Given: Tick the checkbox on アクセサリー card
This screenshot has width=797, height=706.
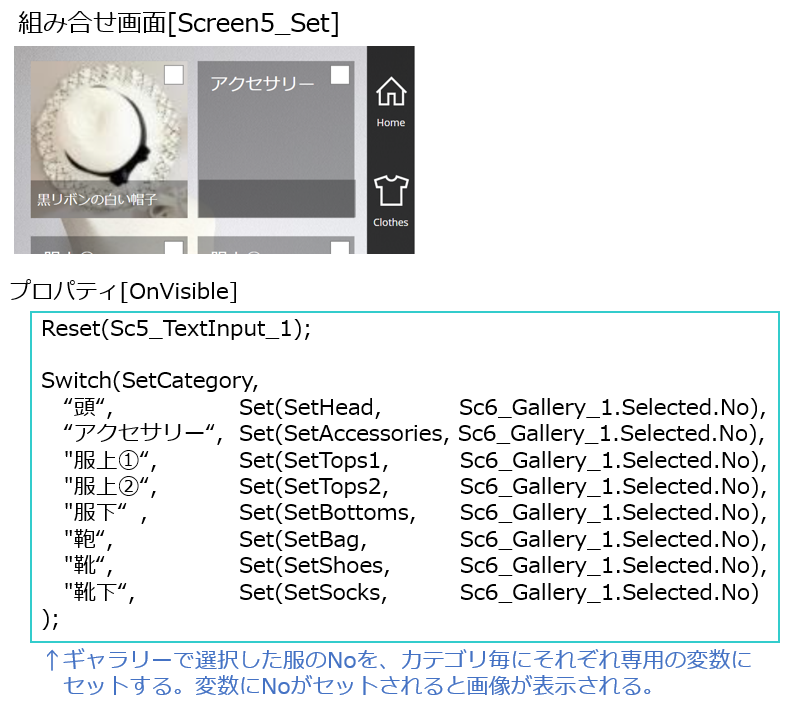Looking at the screenshot, I should point(340,75).
